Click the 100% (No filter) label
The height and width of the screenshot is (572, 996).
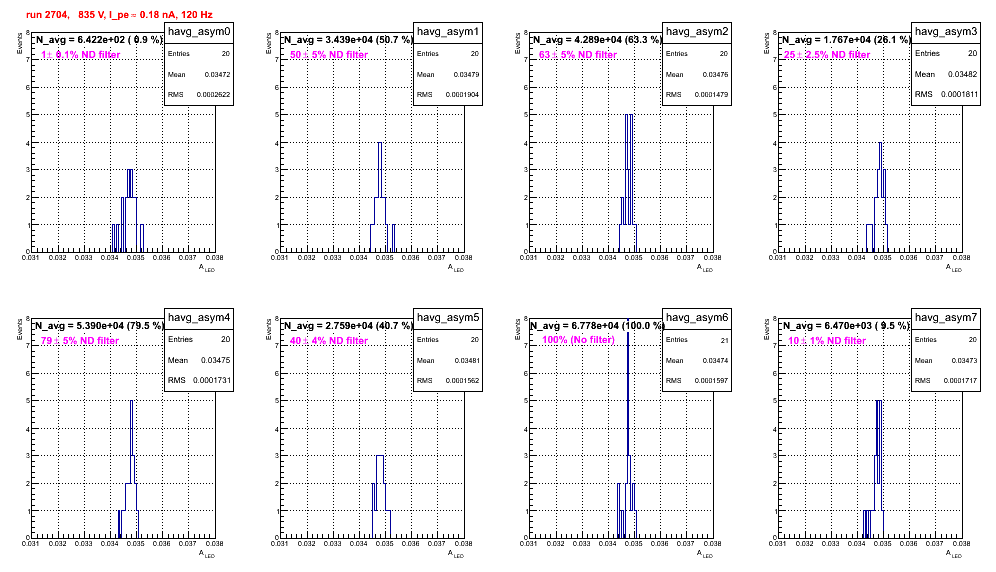point(579,340)
